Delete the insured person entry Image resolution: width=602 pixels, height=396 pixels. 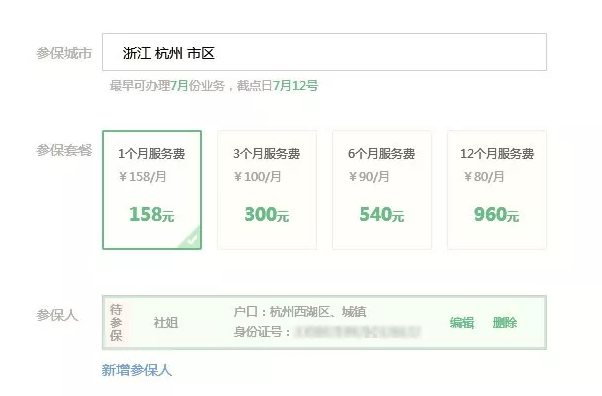[505, 323]
